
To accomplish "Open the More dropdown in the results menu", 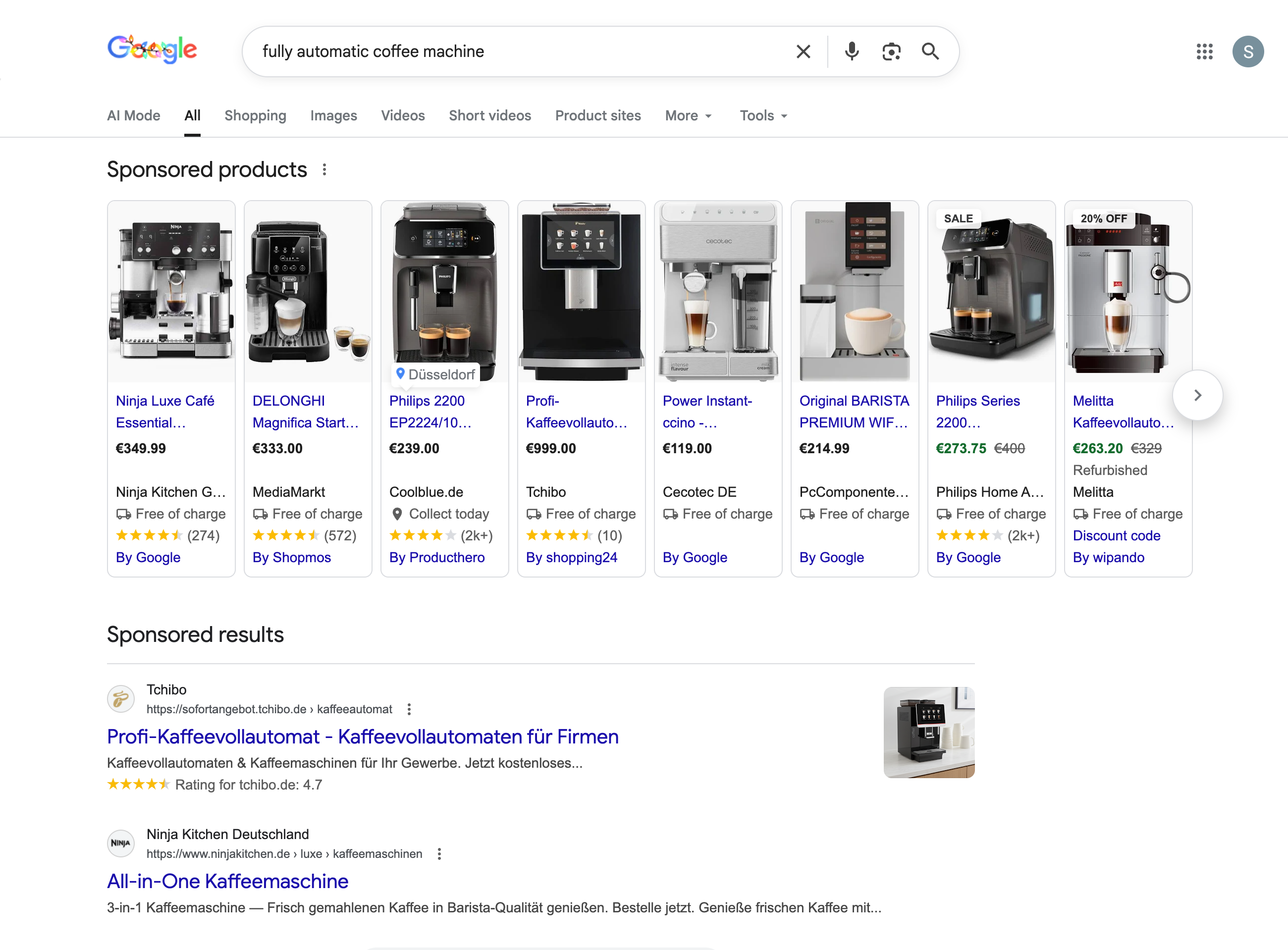I will 688,115.
